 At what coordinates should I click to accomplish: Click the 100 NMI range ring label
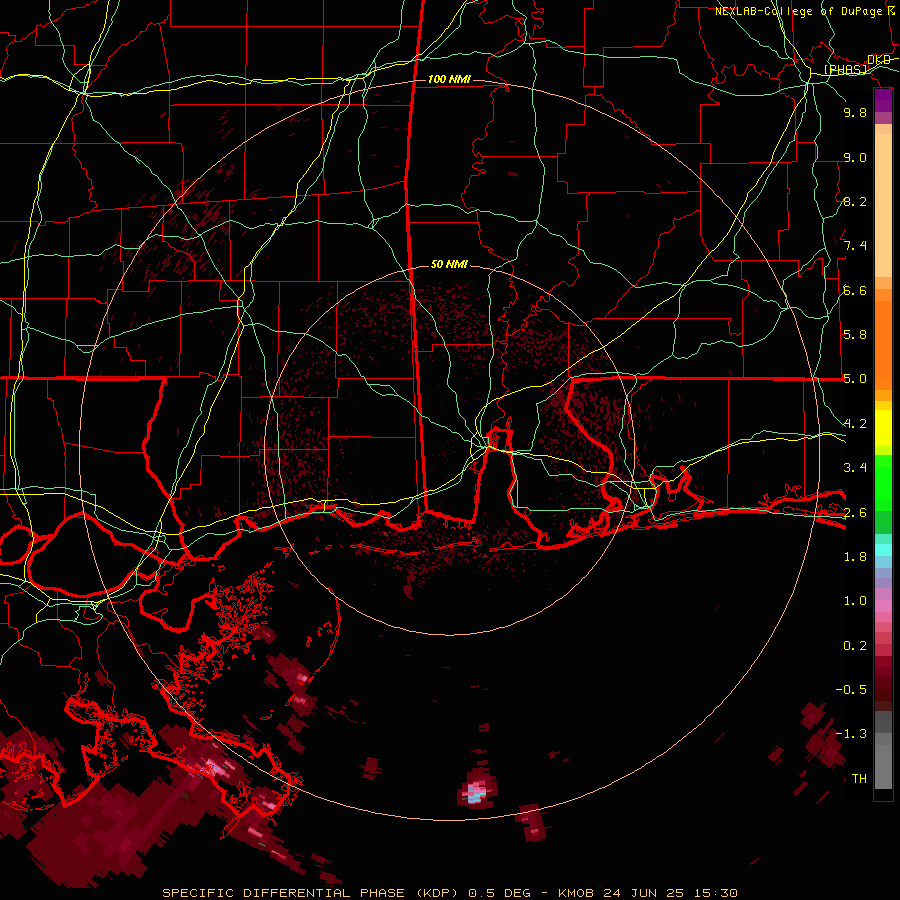449,79
